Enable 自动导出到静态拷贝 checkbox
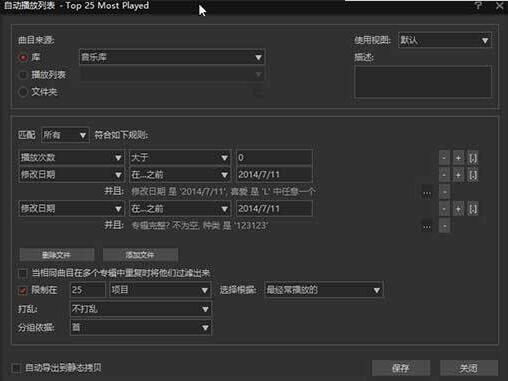508x381 pixels. pos(16,368)
